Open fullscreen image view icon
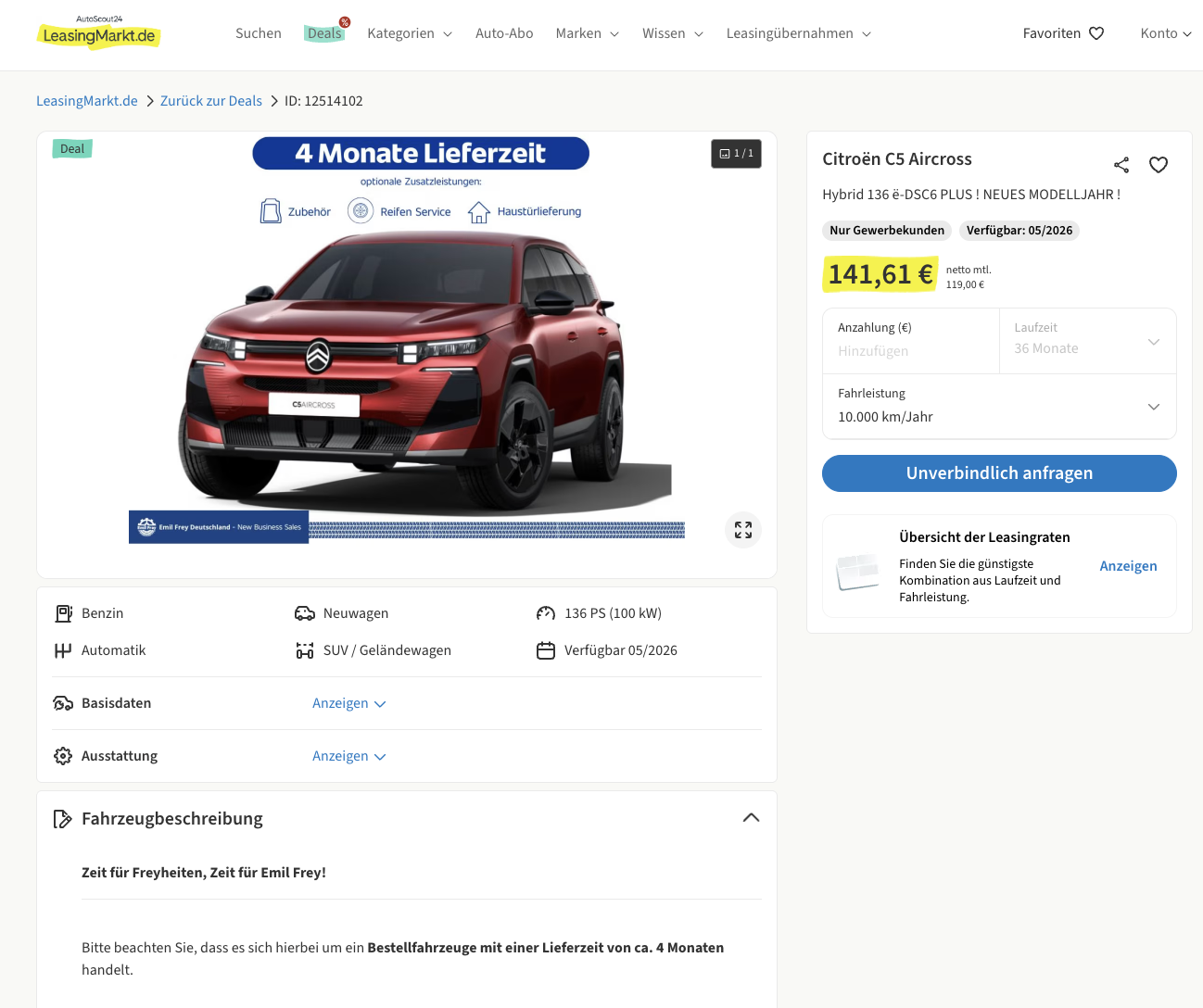Image resolution: width=1203 pixels, height=1008 pixels. [743, 530]
